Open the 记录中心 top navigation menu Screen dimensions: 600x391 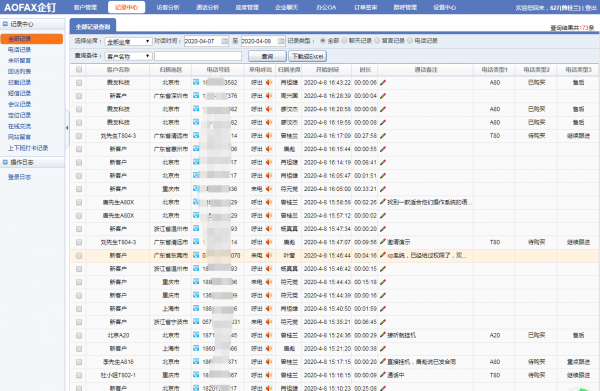click(x=127, y=7)
